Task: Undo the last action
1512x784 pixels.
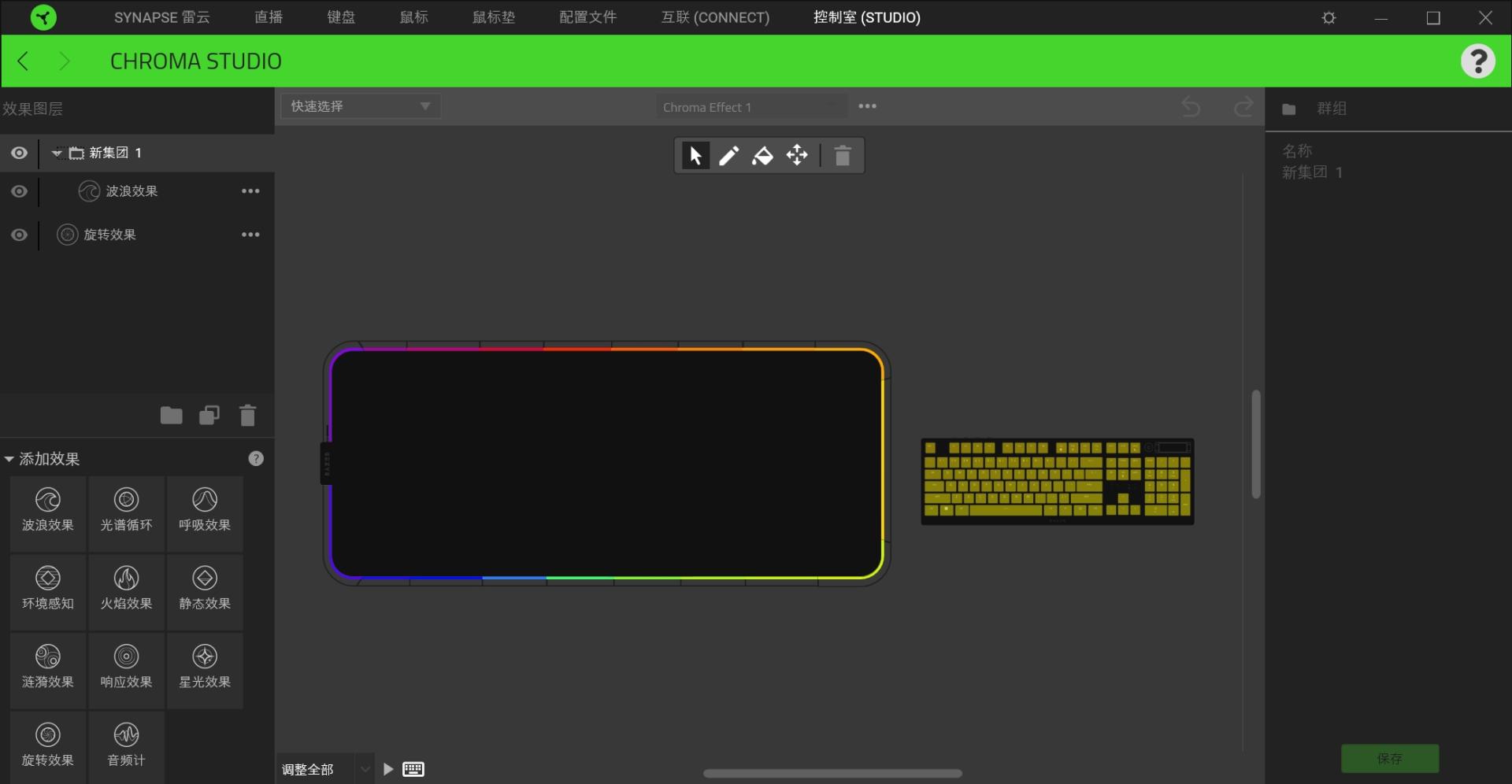Action: pyautogui.click(x=1191, y=106)
